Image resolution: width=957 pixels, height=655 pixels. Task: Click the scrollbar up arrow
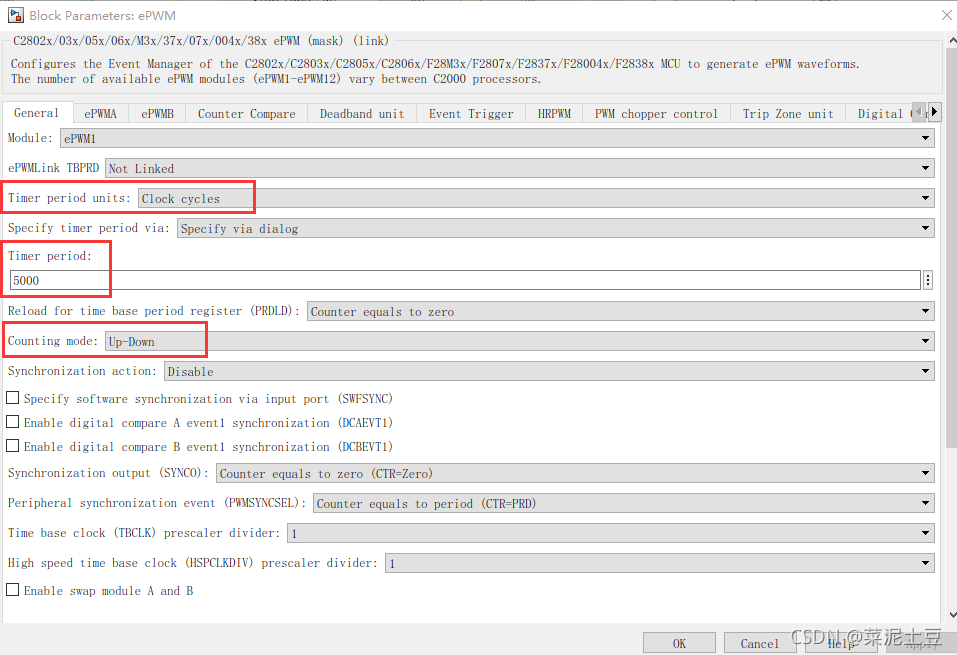tap(952, 40)
